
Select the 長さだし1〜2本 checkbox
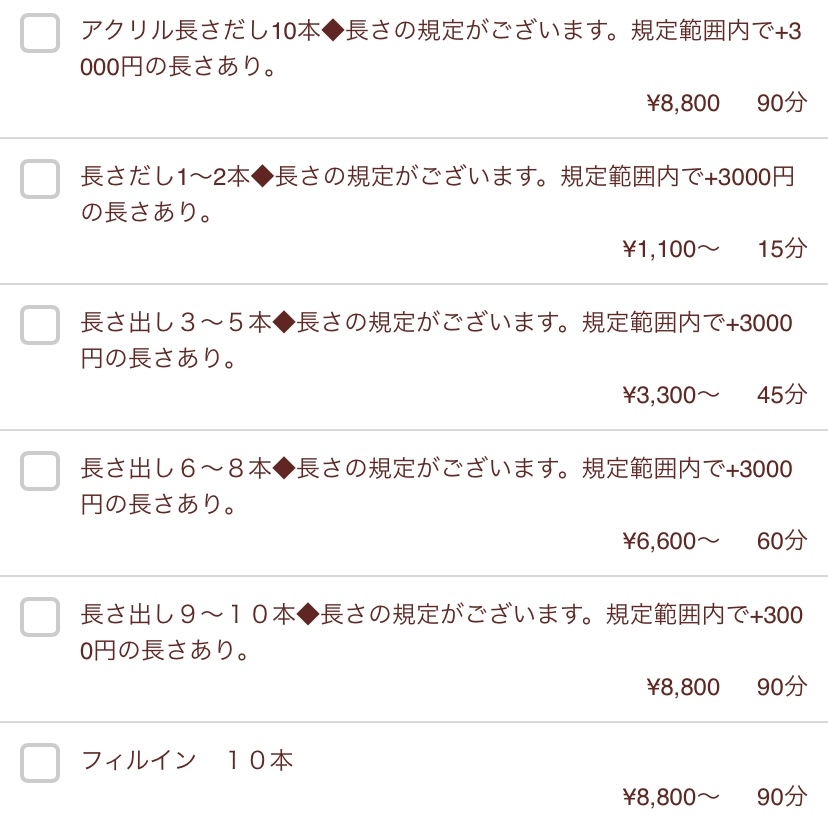[x=39, y=181]
